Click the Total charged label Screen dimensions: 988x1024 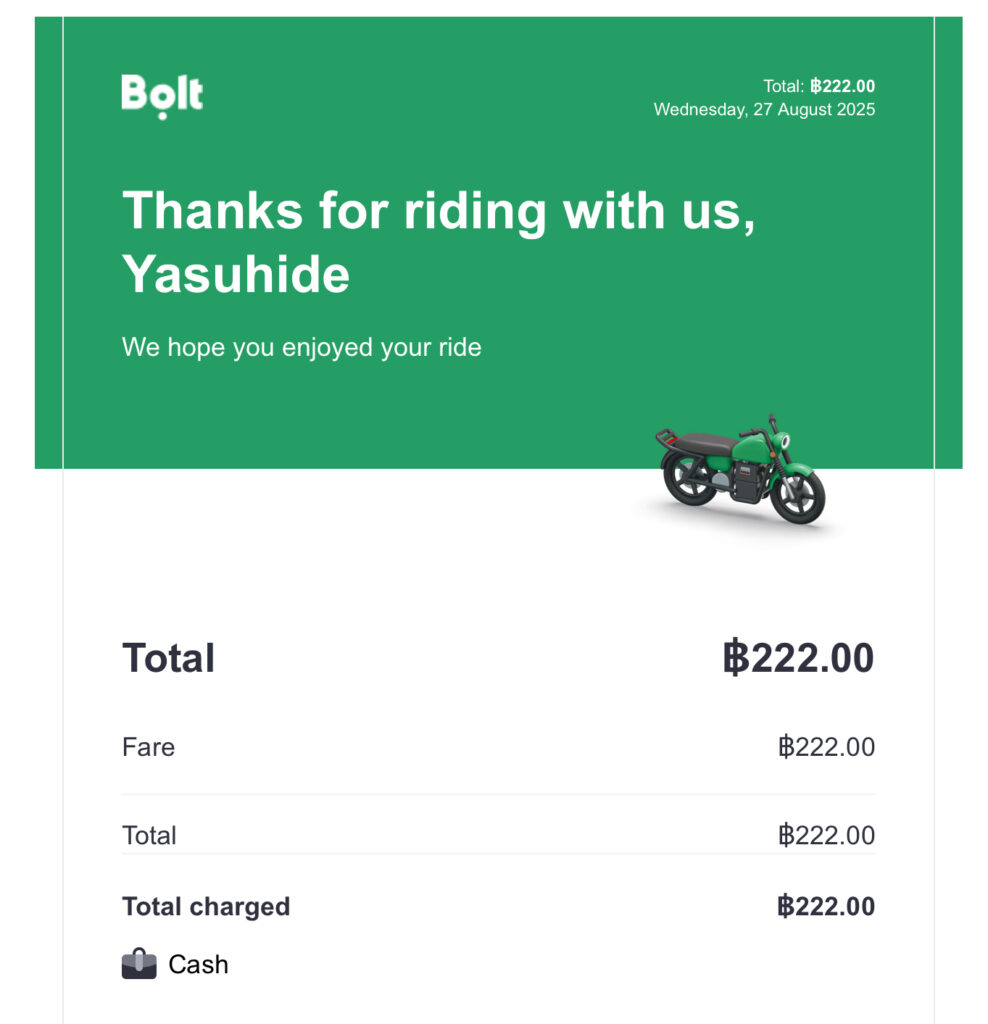pos(206,906)
